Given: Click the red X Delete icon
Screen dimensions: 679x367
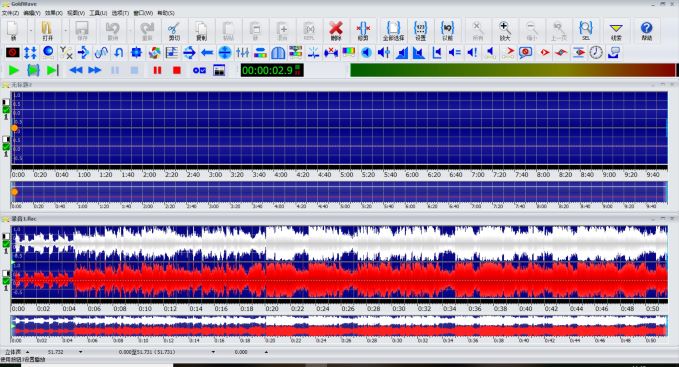Looking at the screenshot, I should tap(336, 31).
